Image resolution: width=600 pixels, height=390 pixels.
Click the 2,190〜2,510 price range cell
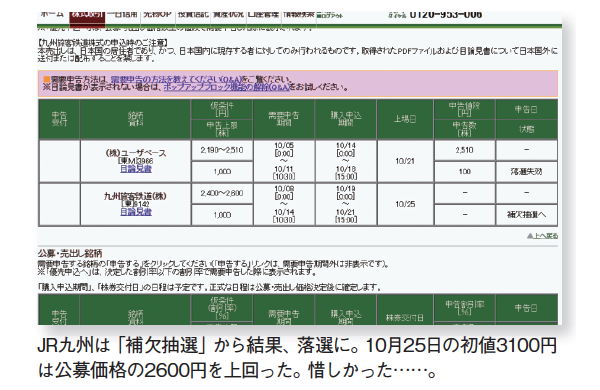pyautogui.click(x=222, y=150)
